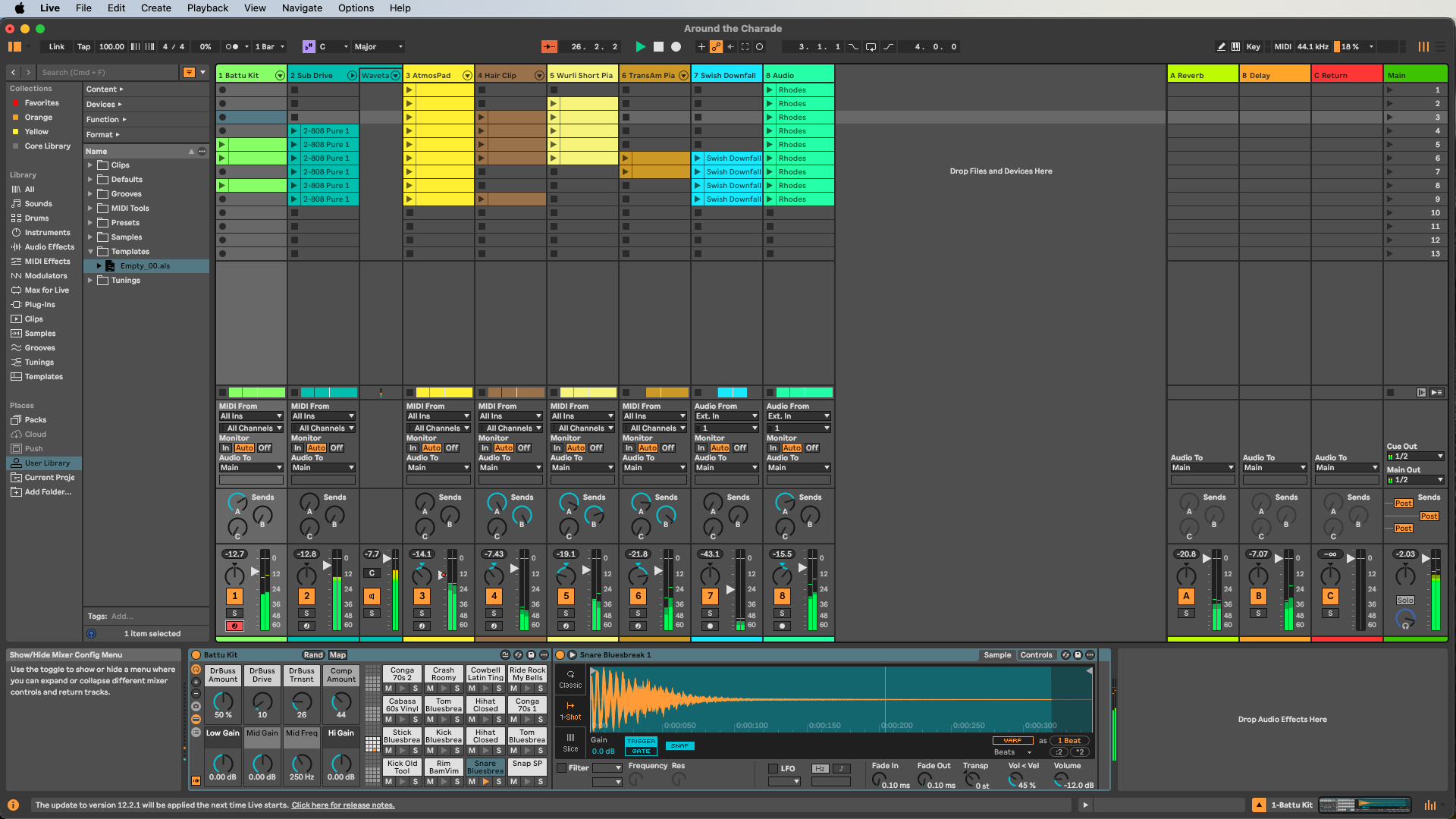Stop playback with the Stop button
Viewport: 1456px width, 819px height.
[x=658, y=47]
